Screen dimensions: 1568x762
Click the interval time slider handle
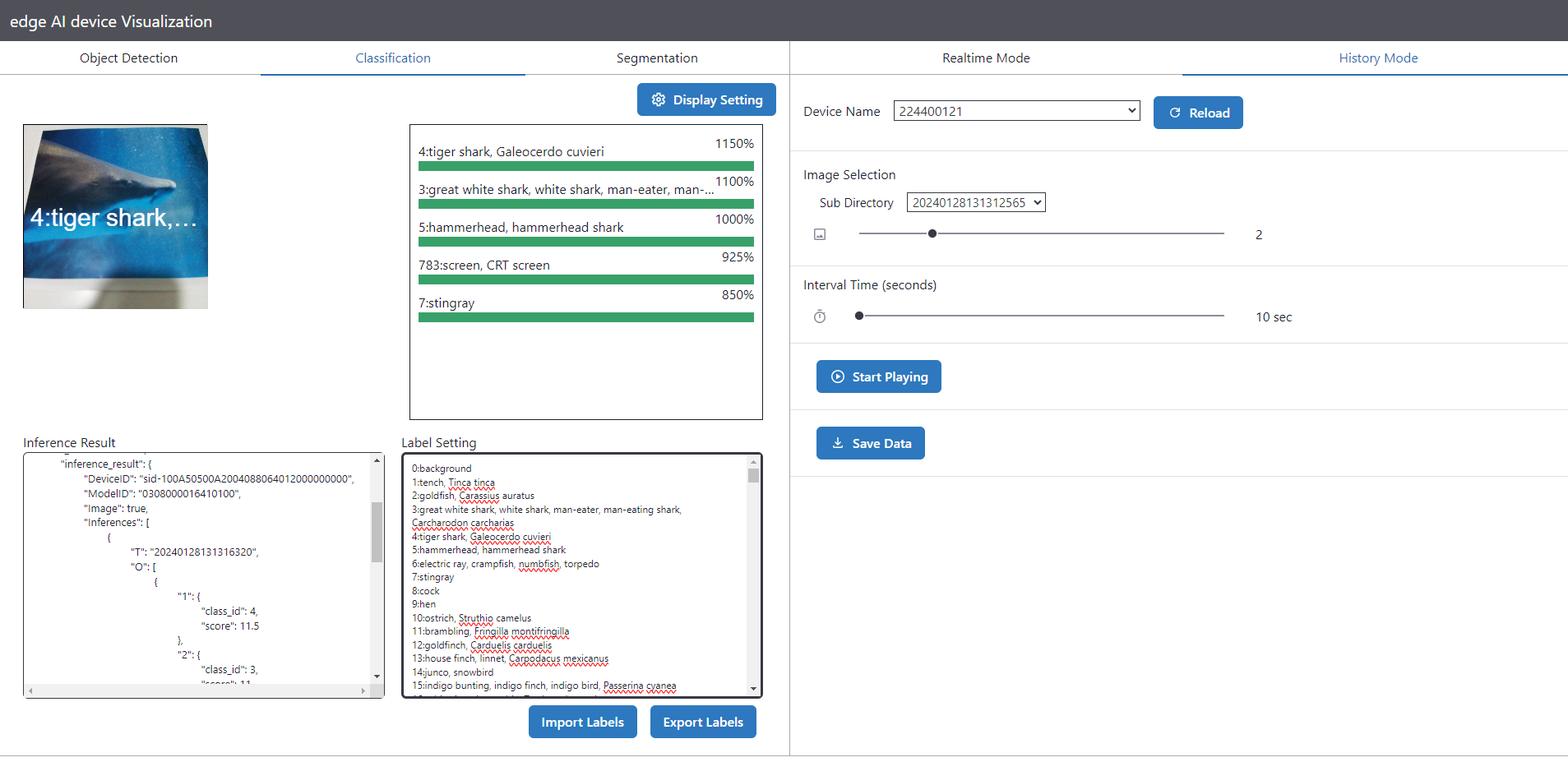(x=859, y=316)
